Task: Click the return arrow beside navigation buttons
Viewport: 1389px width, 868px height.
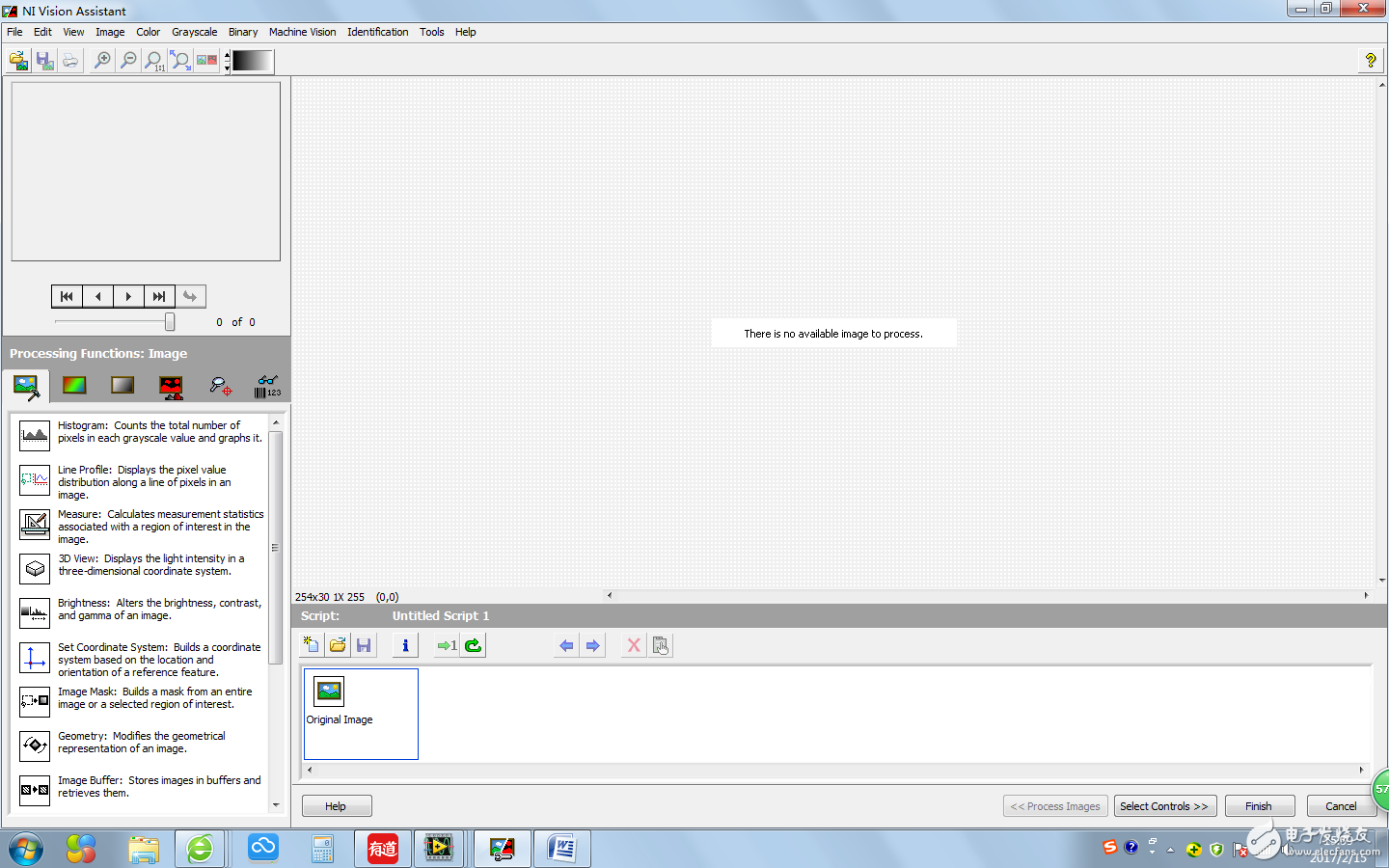Action: pyautogui.click(x=190, y=296)
